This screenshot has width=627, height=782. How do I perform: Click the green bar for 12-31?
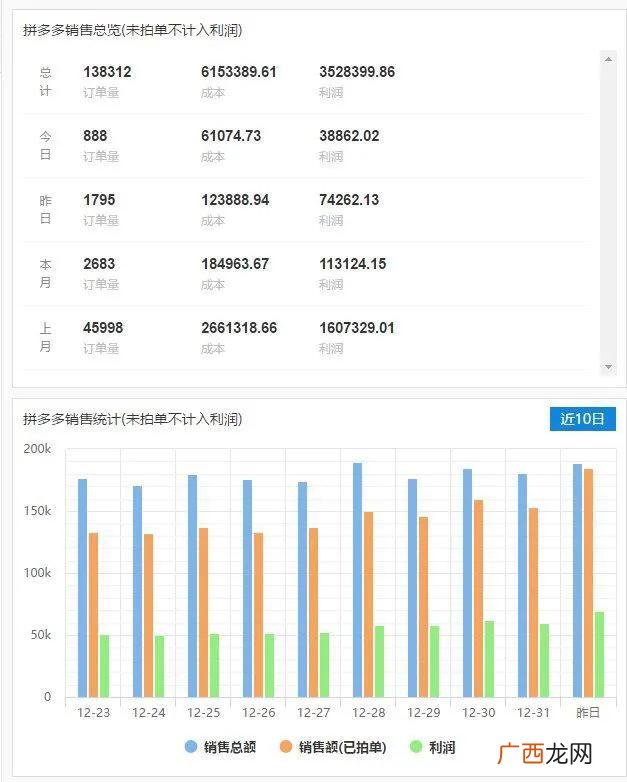(544, 660)
